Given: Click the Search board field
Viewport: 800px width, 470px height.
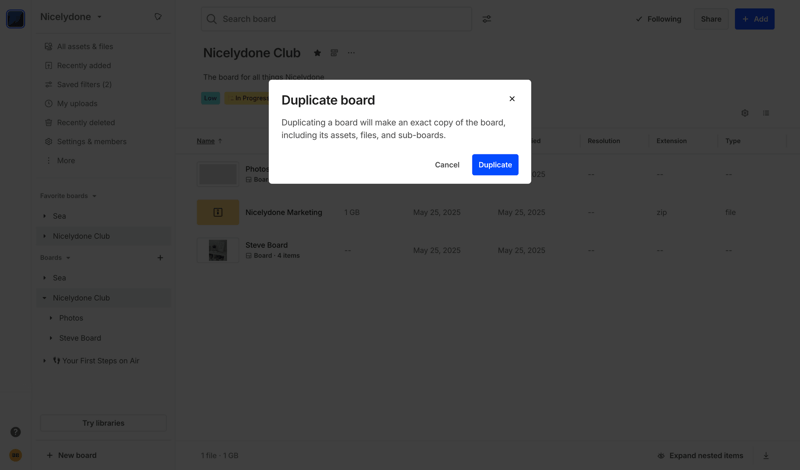Looking at the screenshot, I should click(336, 19).
